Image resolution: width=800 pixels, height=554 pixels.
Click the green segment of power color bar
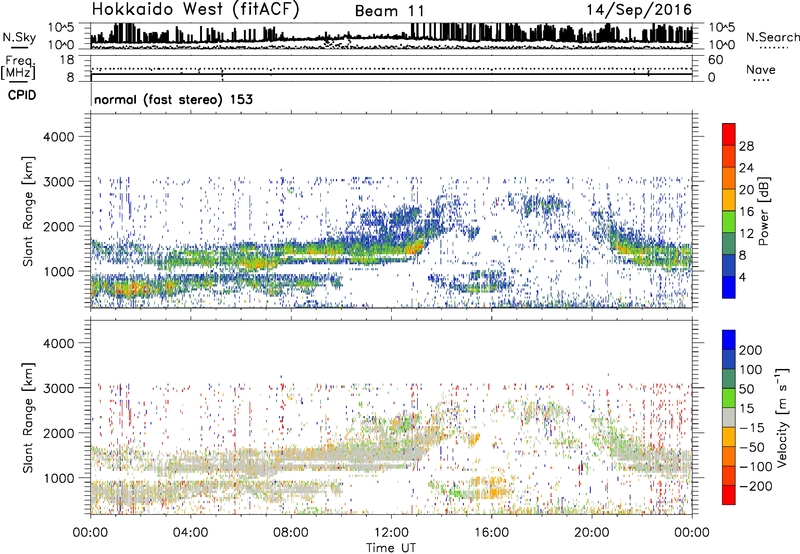729,222
